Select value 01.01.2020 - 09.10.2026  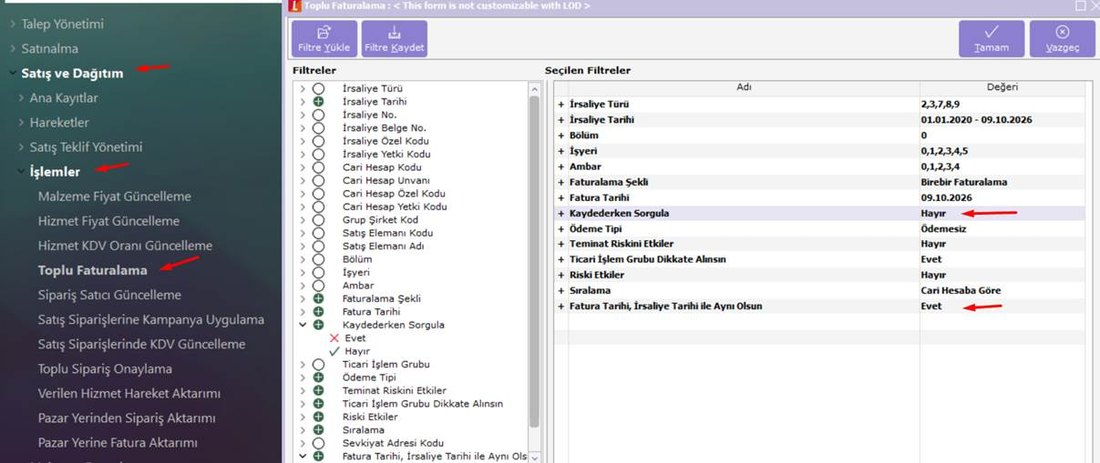(x=977, y=120)
